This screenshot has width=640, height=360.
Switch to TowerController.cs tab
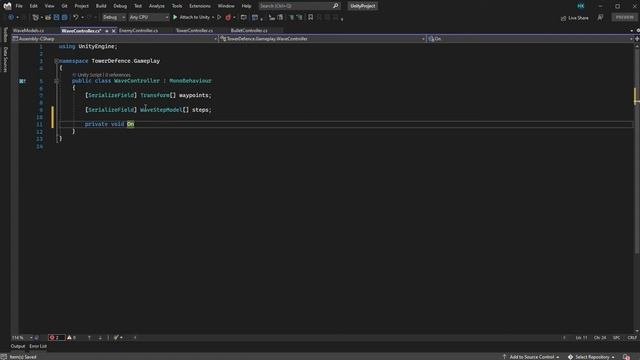(194, 31)
